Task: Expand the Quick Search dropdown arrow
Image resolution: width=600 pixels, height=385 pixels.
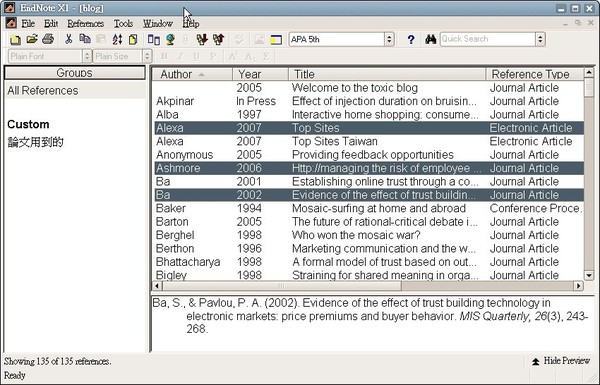Action: click(x=540, y=39)
